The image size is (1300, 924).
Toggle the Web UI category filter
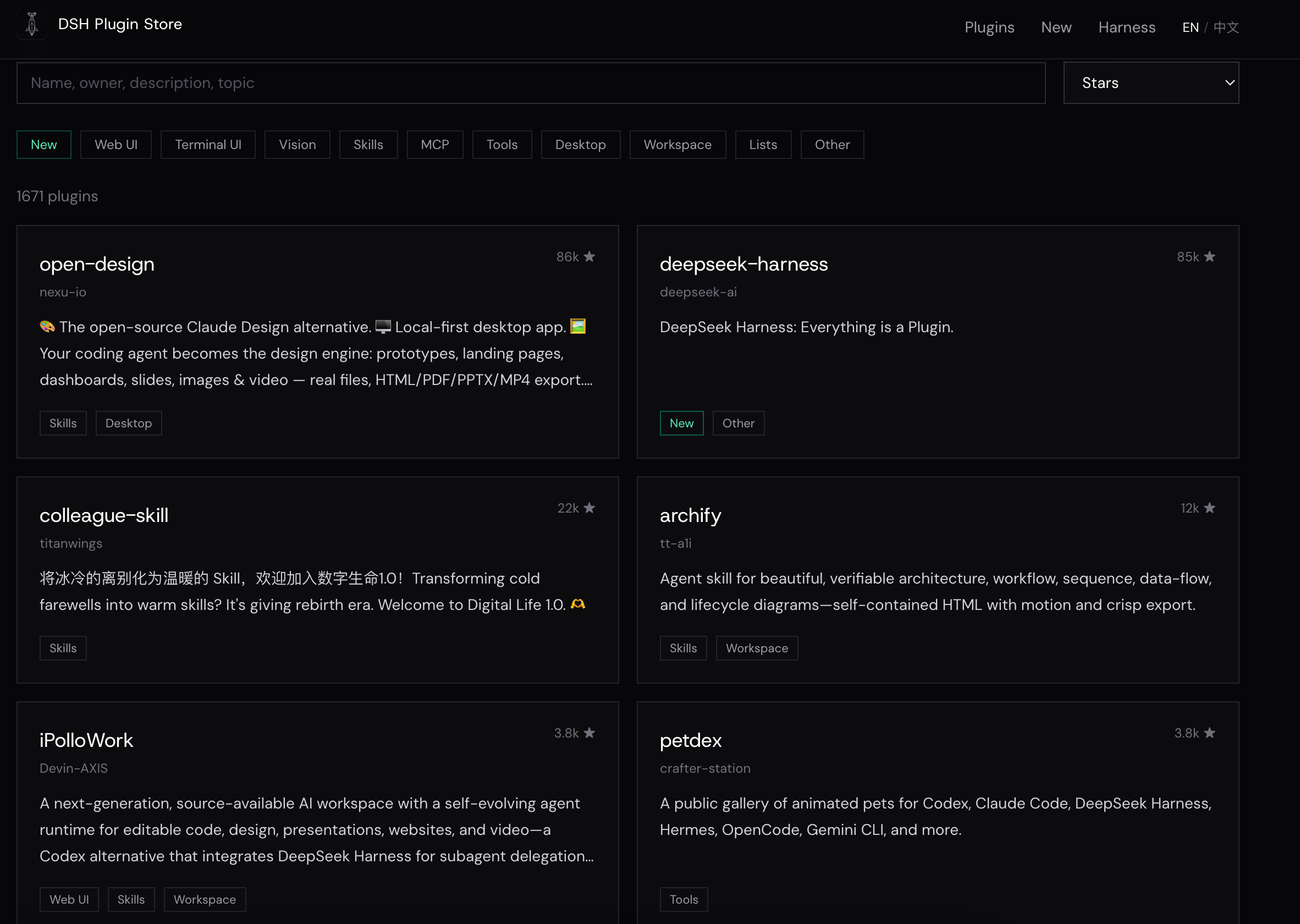point(116,145)
